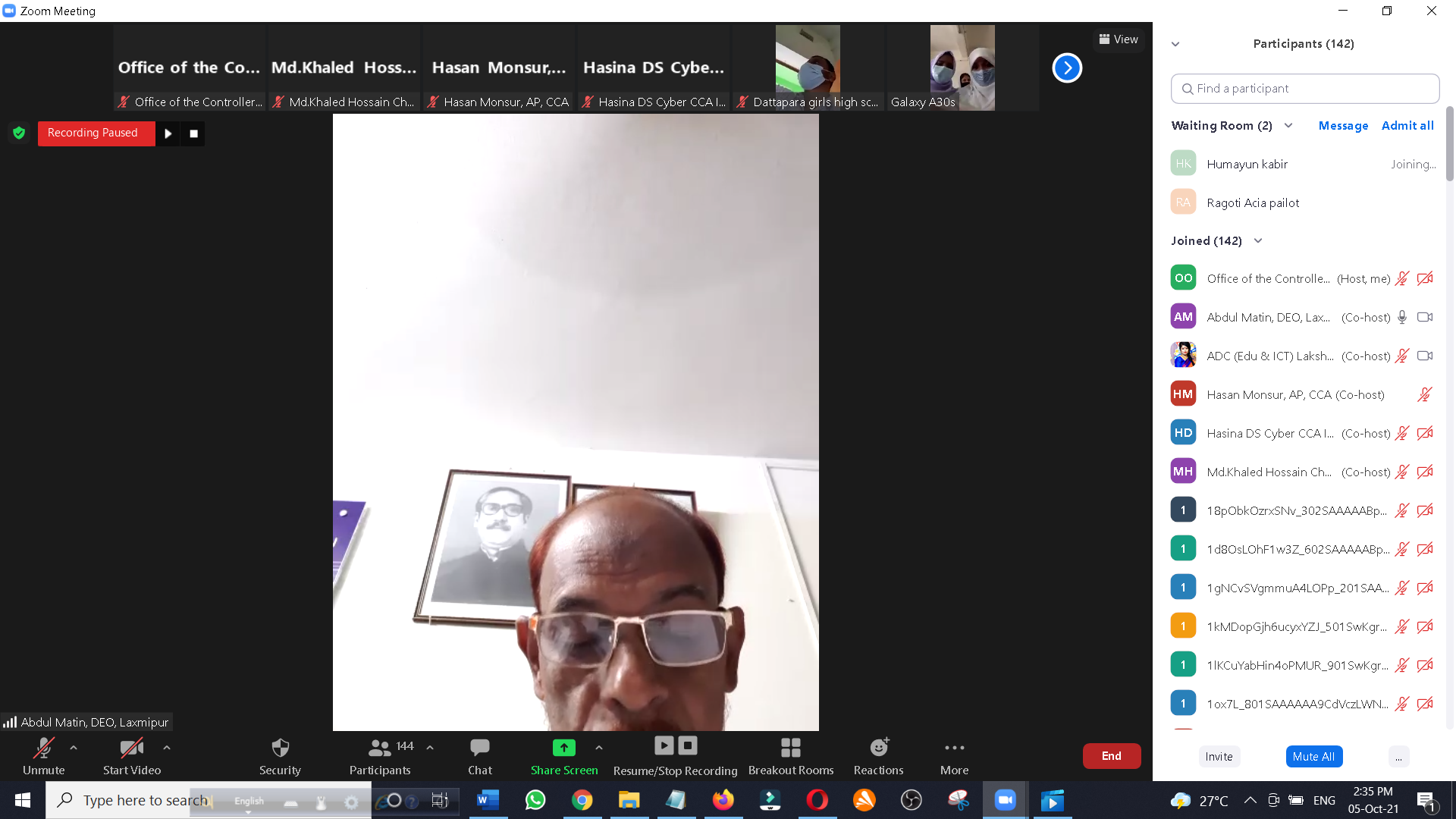Toggle camera for Abdul Matin, DEO
The width and height of the screenshot is (1456, 819).
tap(1425, 318)
